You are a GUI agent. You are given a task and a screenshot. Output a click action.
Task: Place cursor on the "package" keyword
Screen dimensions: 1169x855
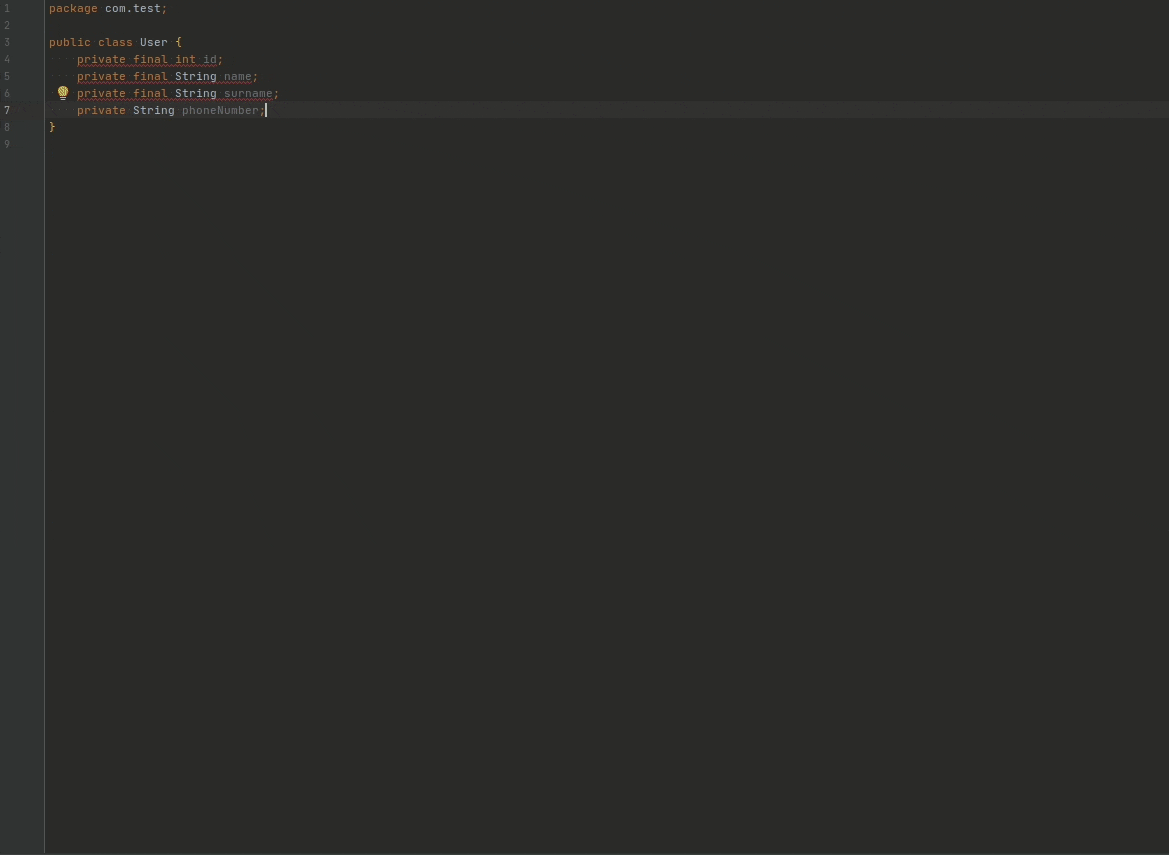coord(73,8)
